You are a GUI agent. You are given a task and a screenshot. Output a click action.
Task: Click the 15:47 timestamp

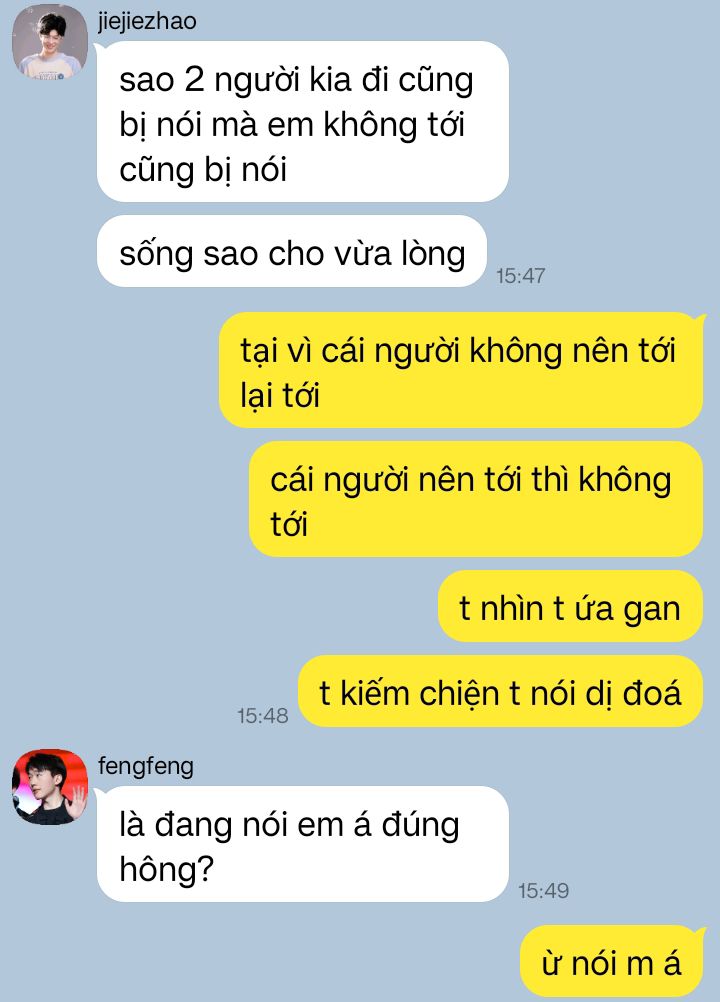pyautogui.click(x=521, y=275)
